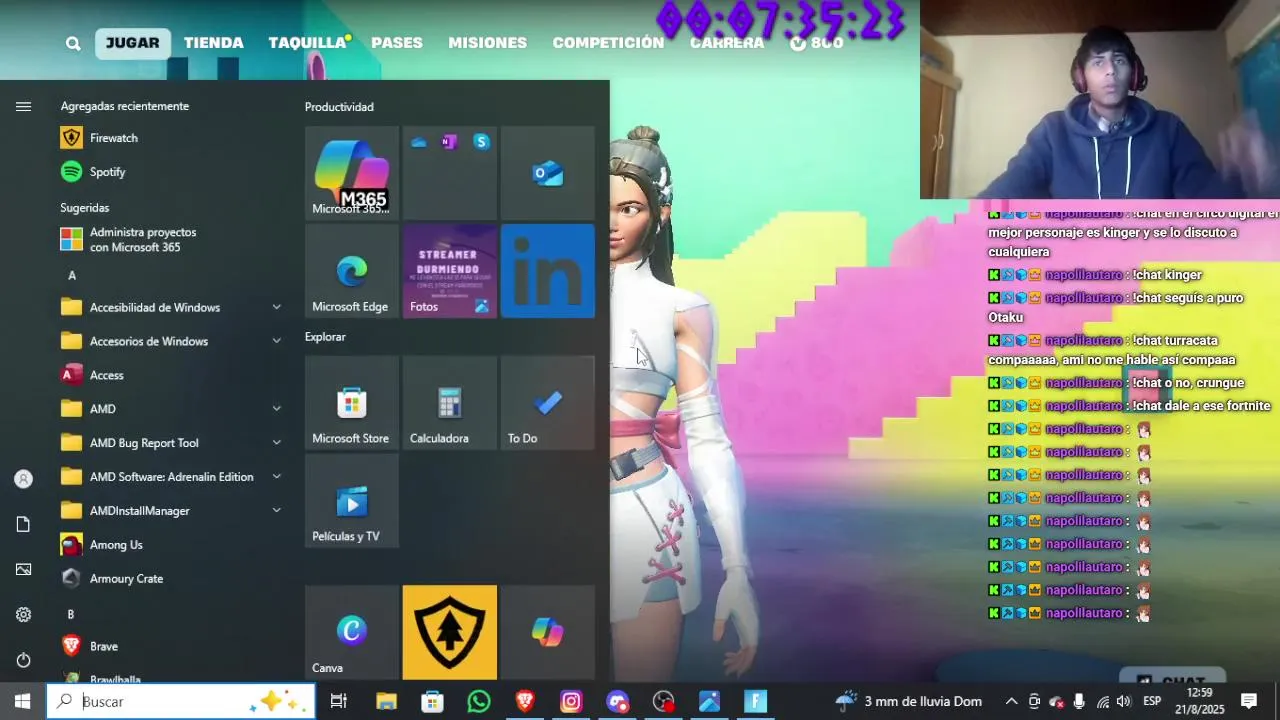Open Pictures icon in Start sidebar
The height and width of the screenshot is (720, 1280).
pyautogui.click(x=23, y=570)
